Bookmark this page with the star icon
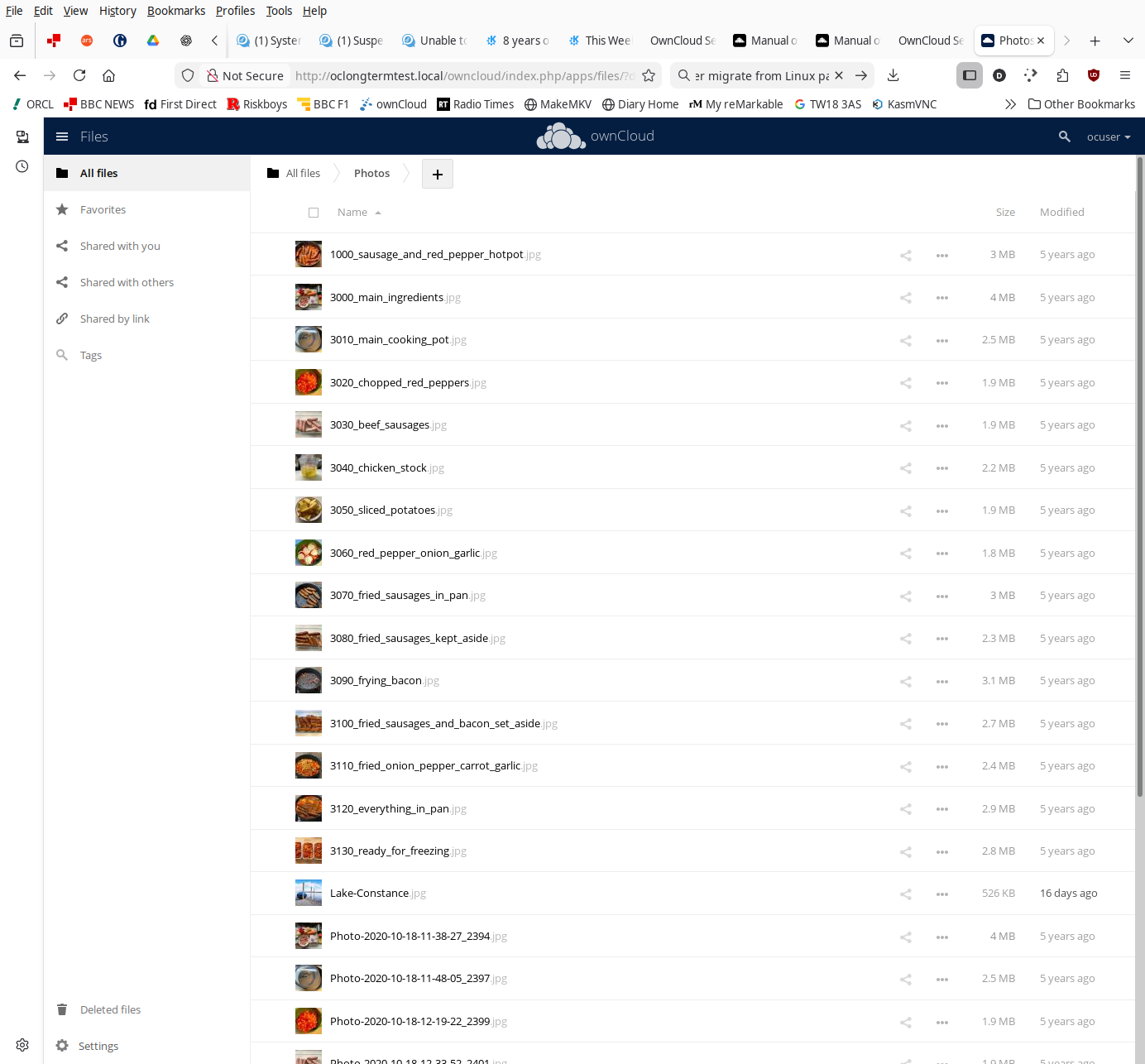This screenshot has height=1064, width=1145. [649, 75]
